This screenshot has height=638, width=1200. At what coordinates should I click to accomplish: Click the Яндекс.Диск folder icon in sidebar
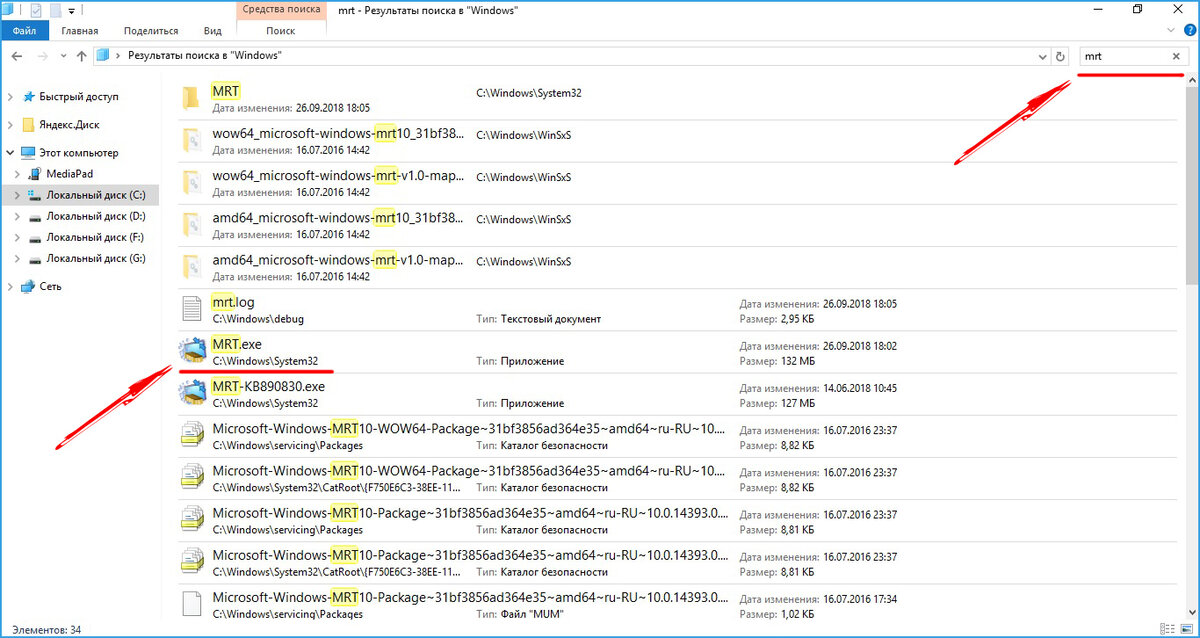28,125
